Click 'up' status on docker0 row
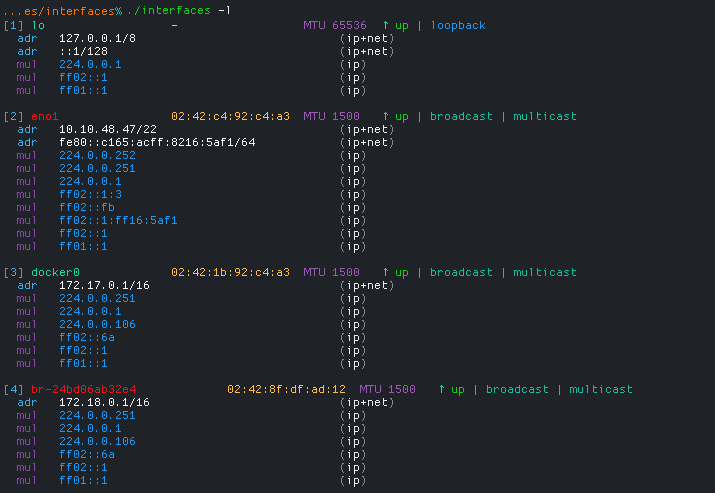The image size is (715, 493). (x=402, y=273)
